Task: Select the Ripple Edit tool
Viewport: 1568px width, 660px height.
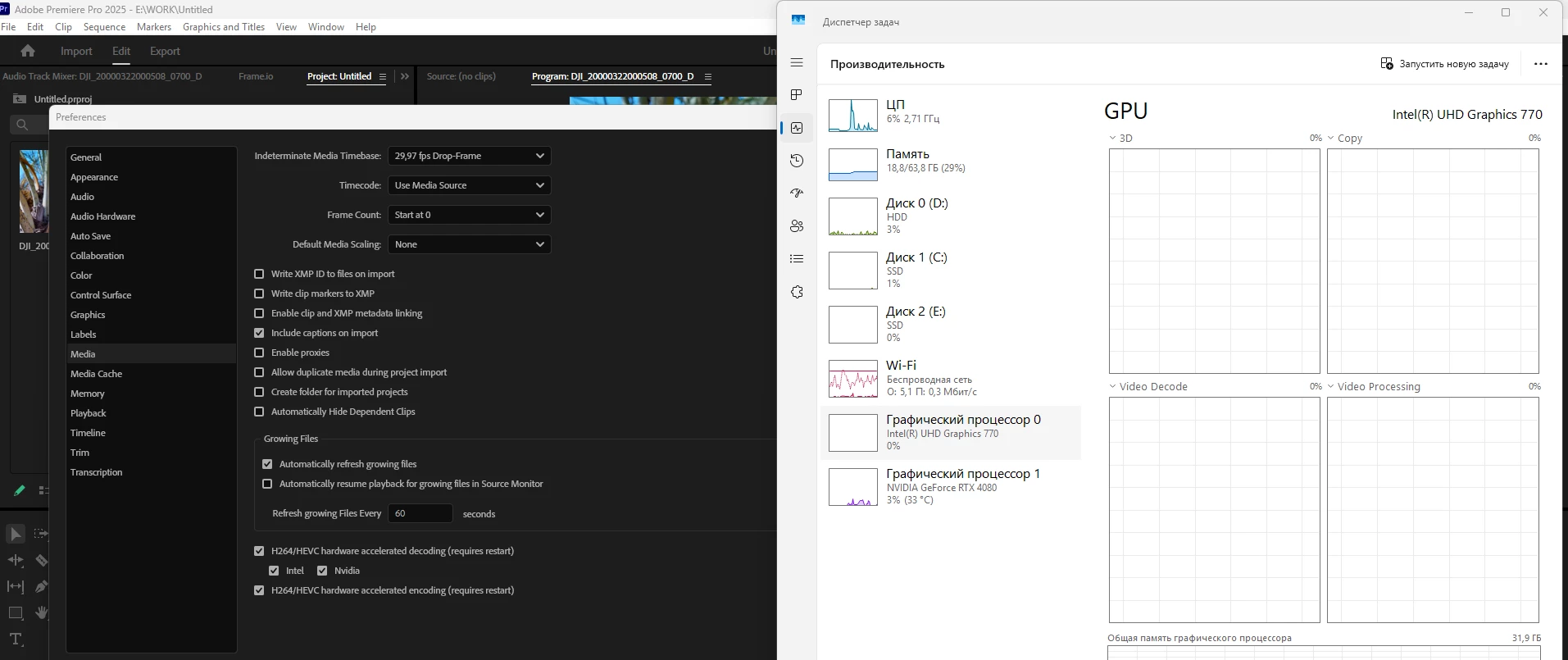Action: [16, 561]
